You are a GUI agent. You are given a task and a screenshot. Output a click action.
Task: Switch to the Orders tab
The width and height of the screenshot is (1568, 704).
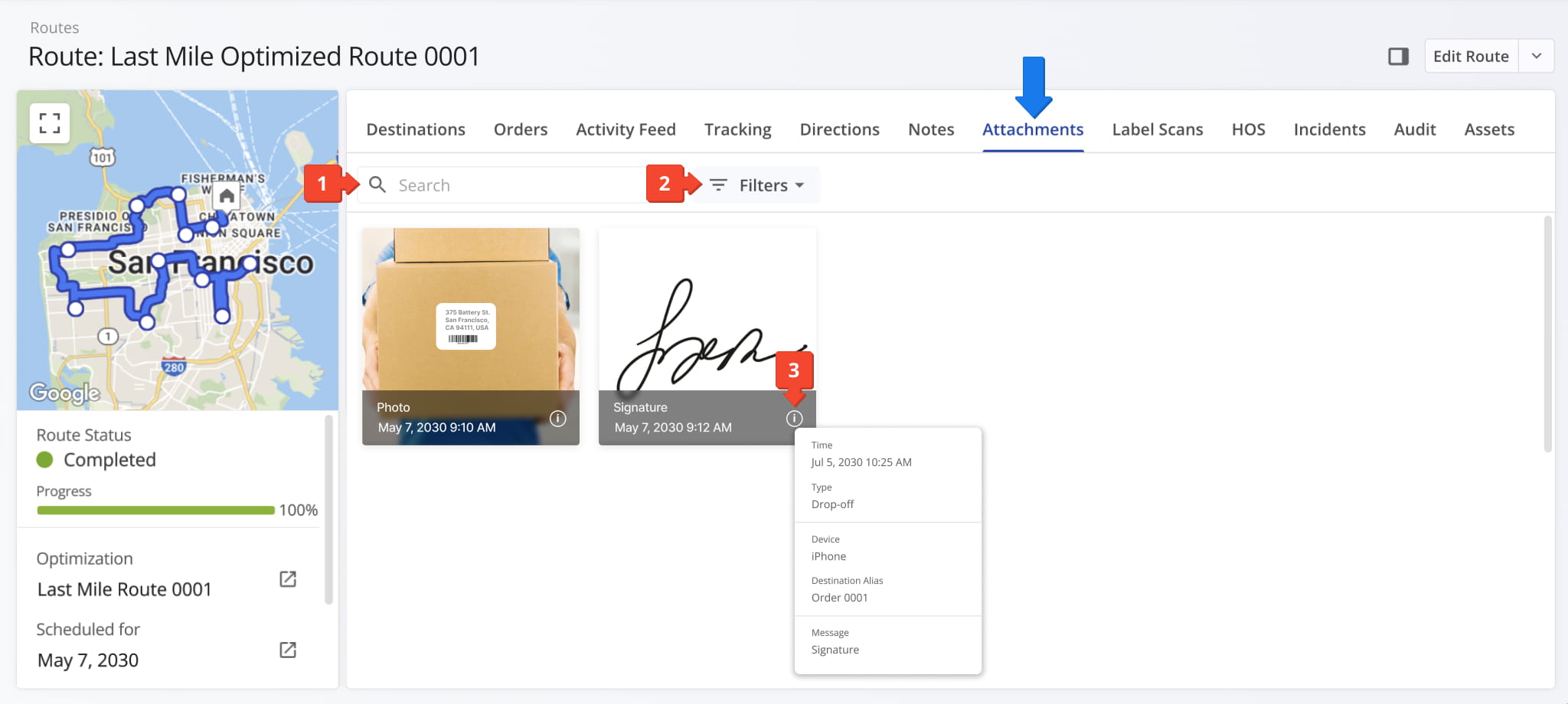click(521, 129)
